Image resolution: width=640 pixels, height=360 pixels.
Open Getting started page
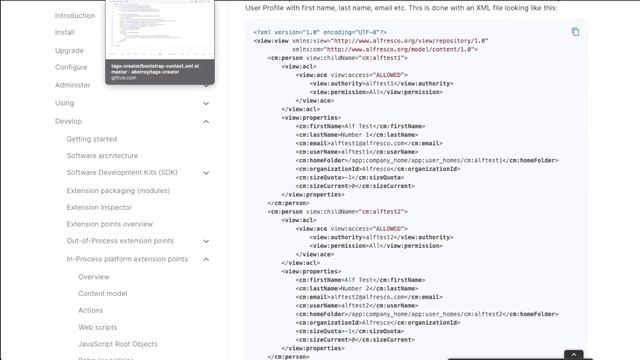[x=91, y=139]
